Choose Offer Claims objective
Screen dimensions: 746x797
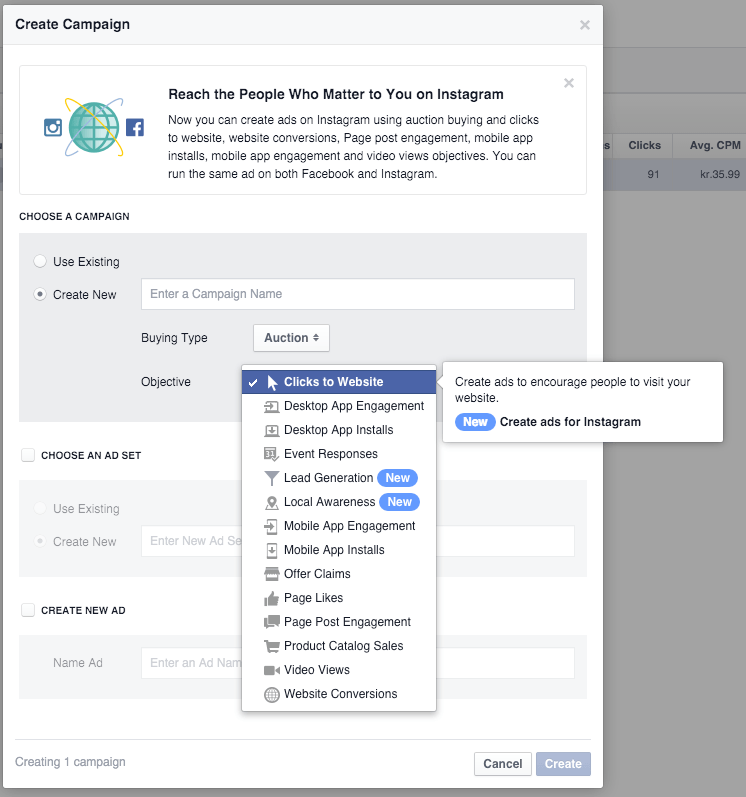[x=339, y=574]
